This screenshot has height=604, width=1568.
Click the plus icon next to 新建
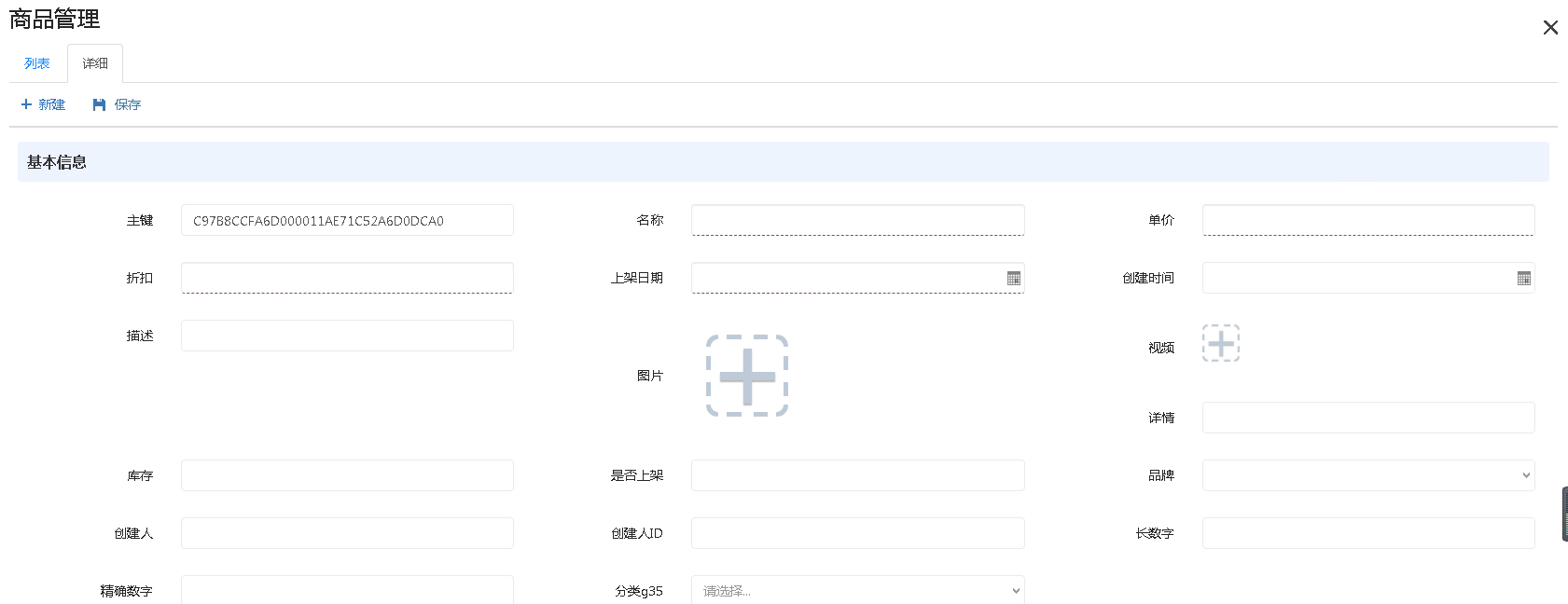point(26,104)
